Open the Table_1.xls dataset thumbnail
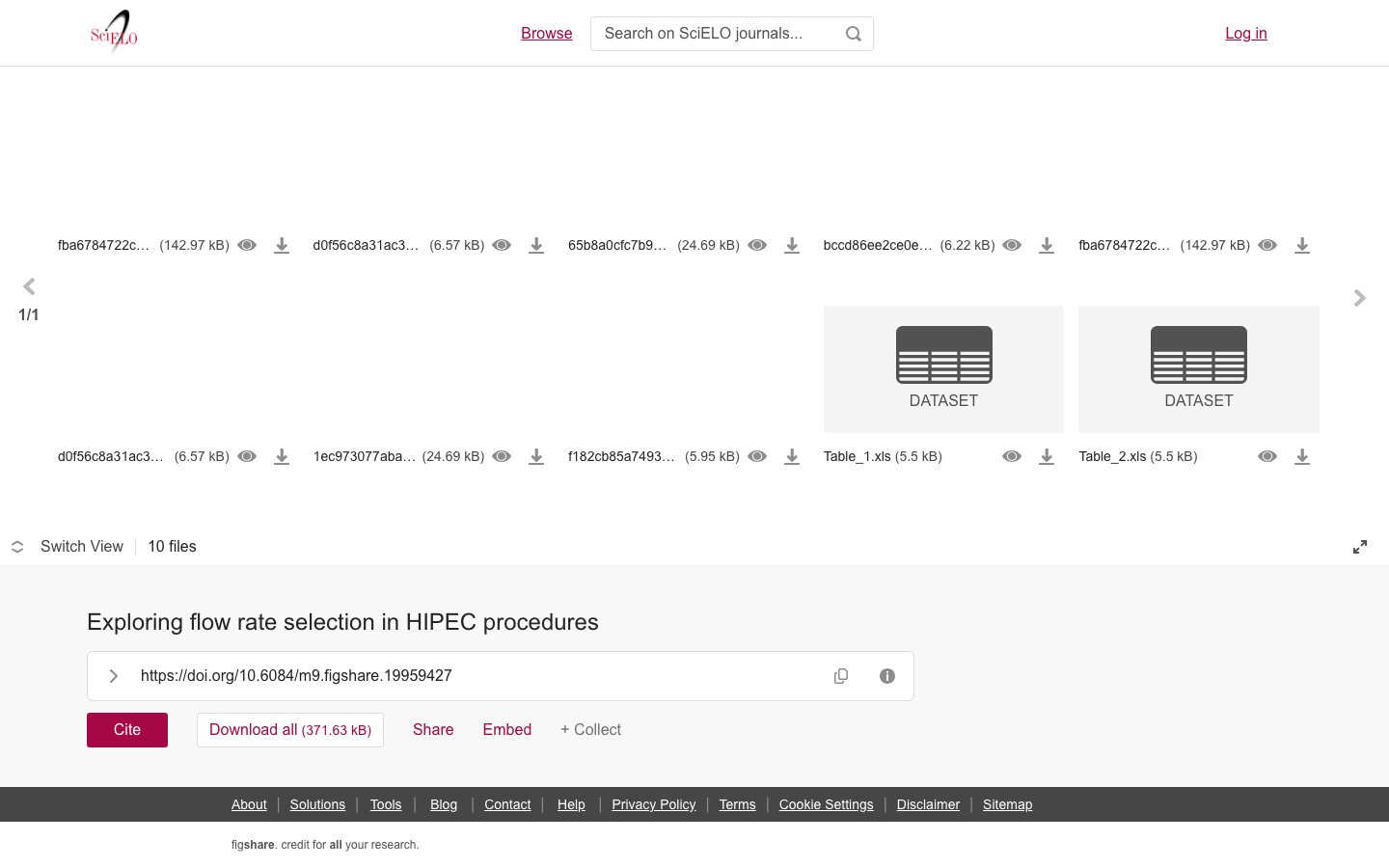 (943, 369)
